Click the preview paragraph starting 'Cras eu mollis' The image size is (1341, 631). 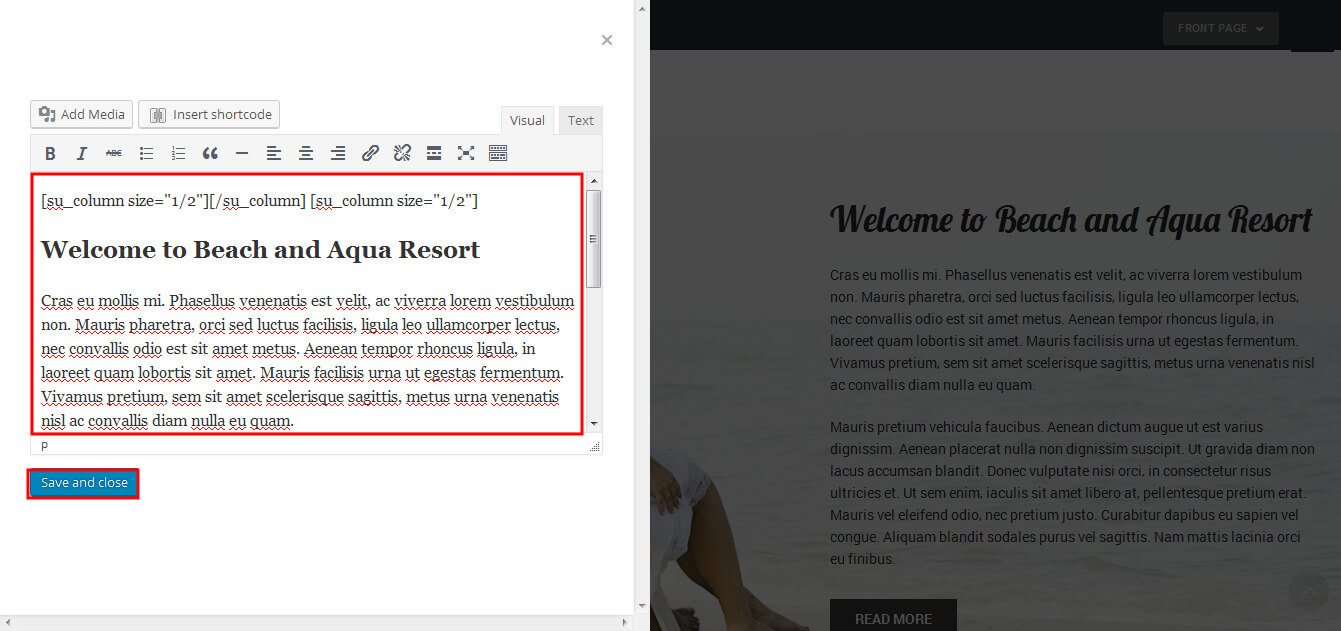click(x=1072, y=330)
